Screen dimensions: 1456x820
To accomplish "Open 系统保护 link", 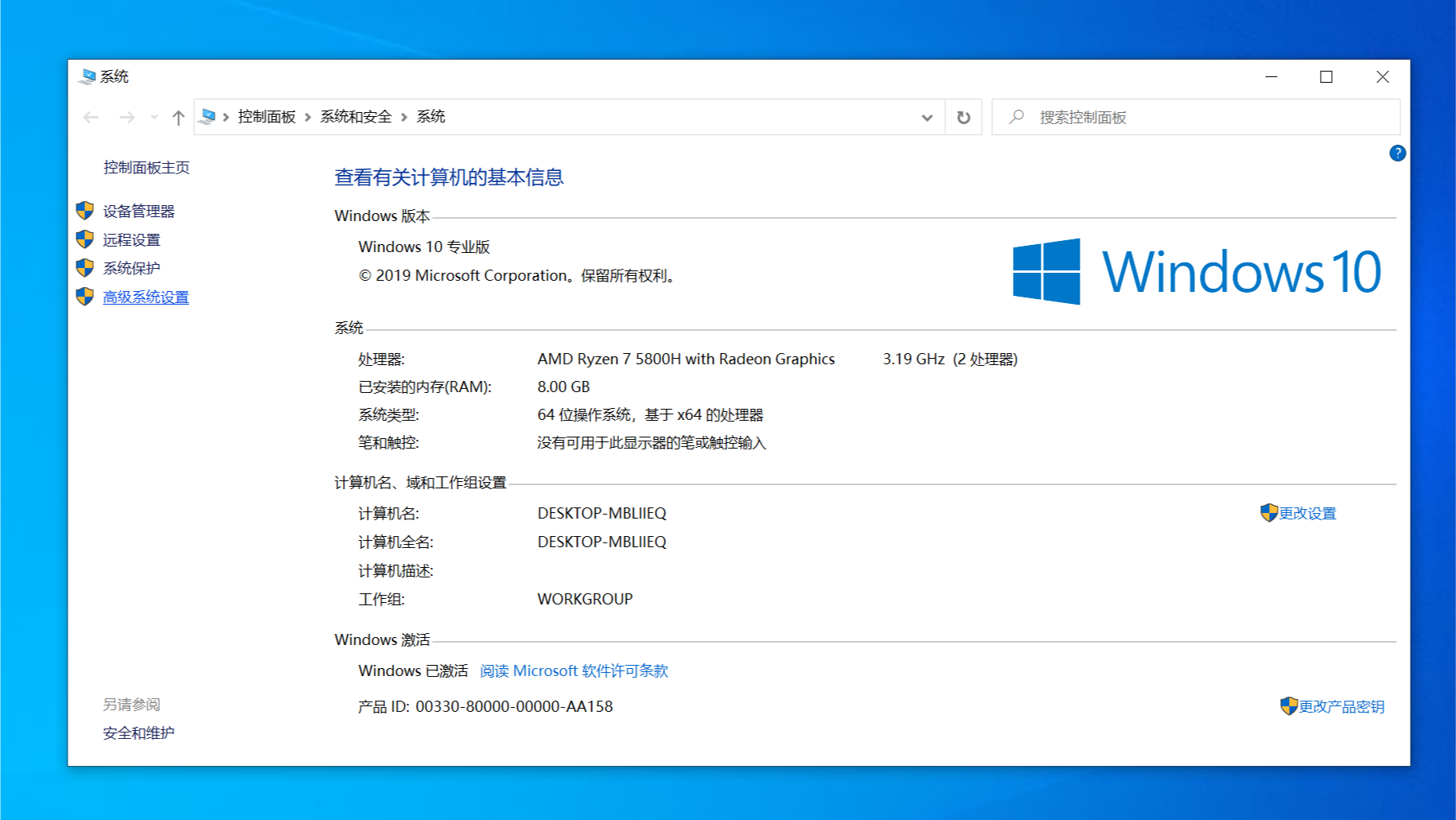I will [x=131, y=269].
